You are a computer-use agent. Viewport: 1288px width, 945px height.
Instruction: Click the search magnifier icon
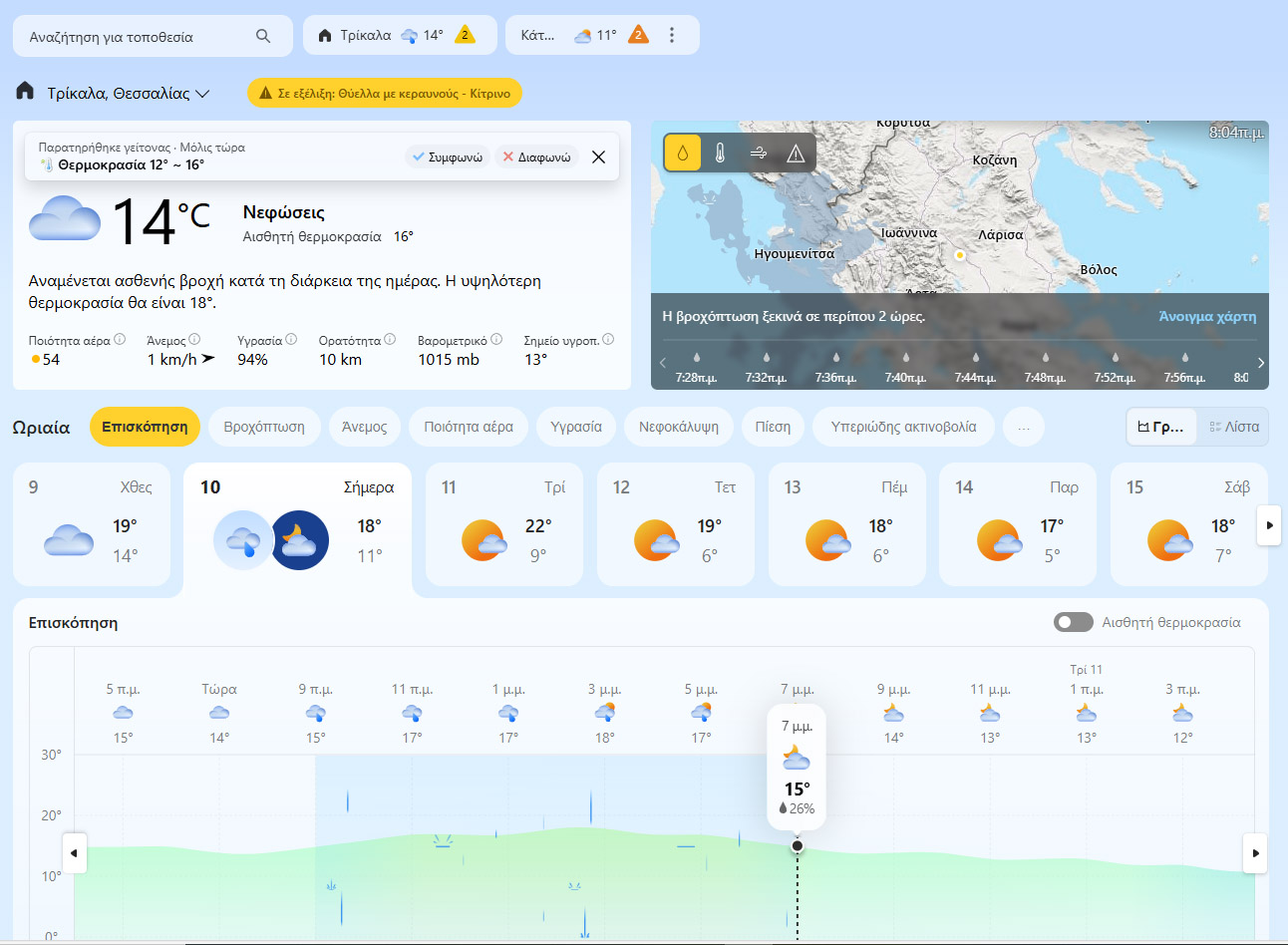(263, 36)
